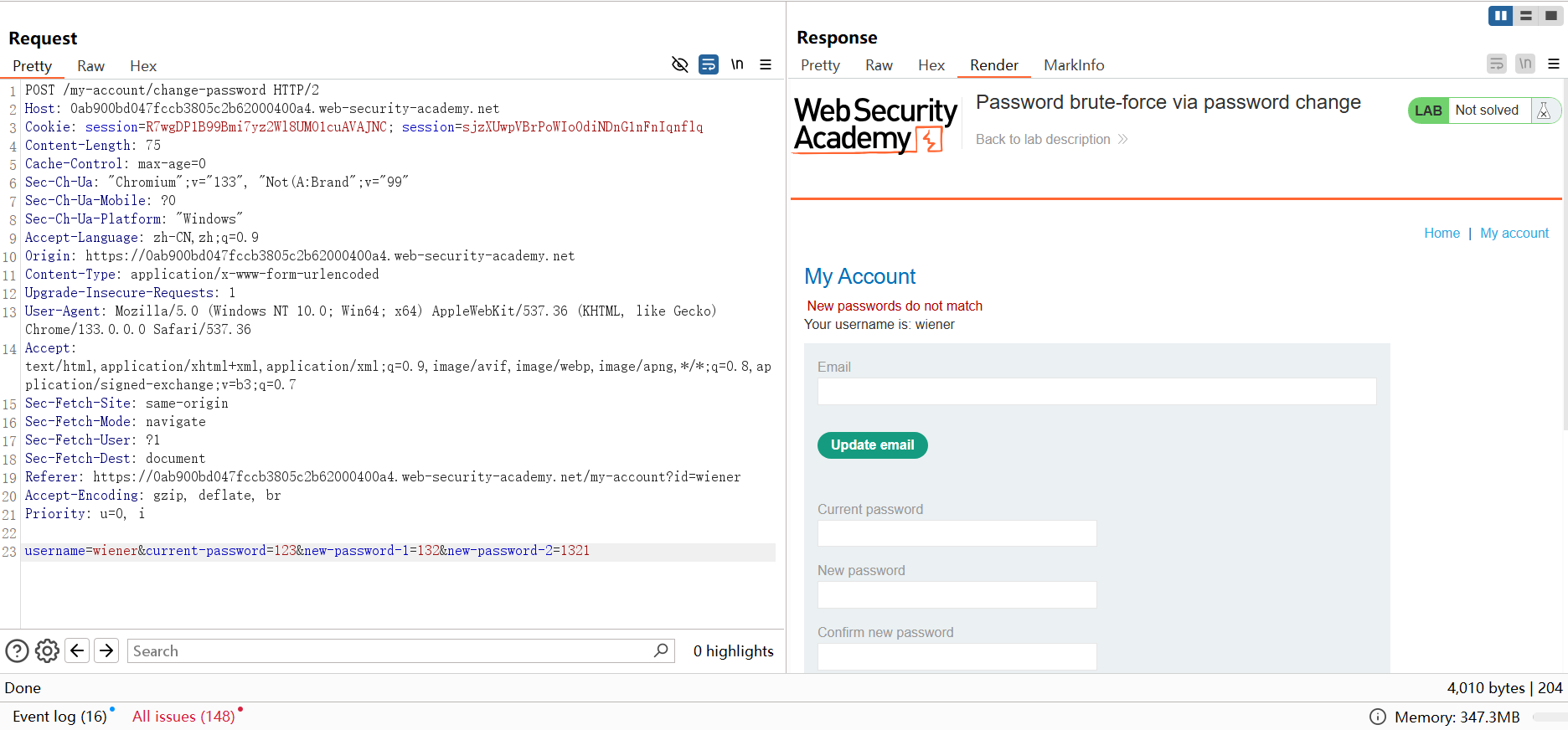Open the search settings gear icon
The width and height of the screenshot is (1568, 730).
(x=47, y=650)
